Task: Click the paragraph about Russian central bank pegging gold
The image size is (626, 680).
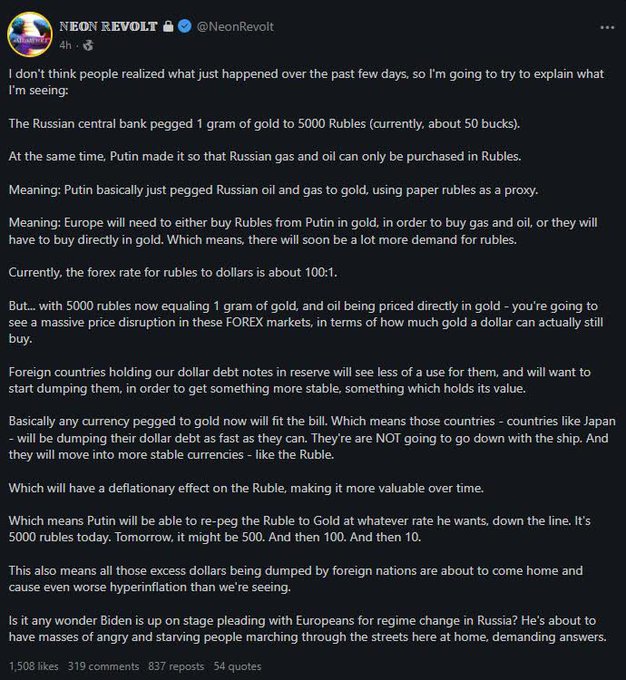Action: [264, 124]
